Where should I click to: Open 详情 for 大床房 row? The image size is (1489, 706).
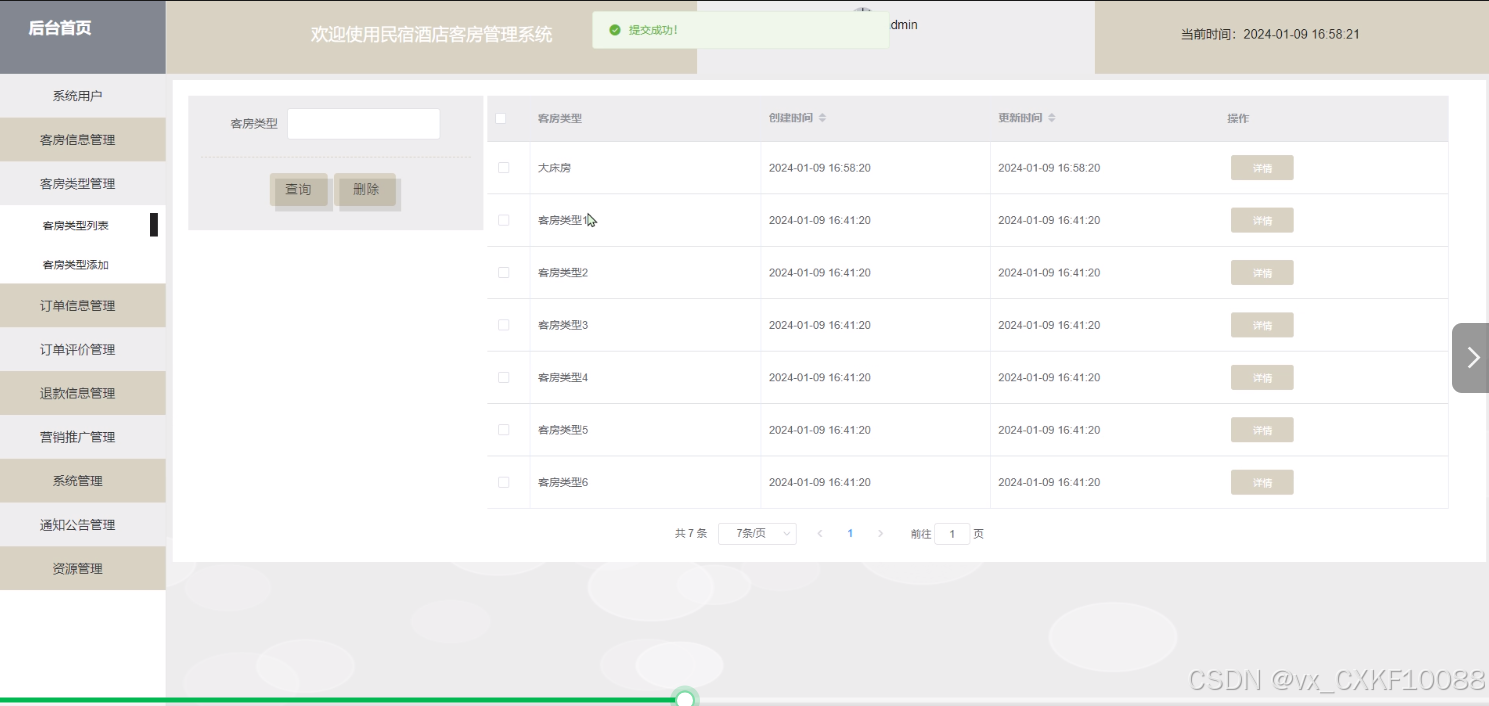[x=1262, y=168]
